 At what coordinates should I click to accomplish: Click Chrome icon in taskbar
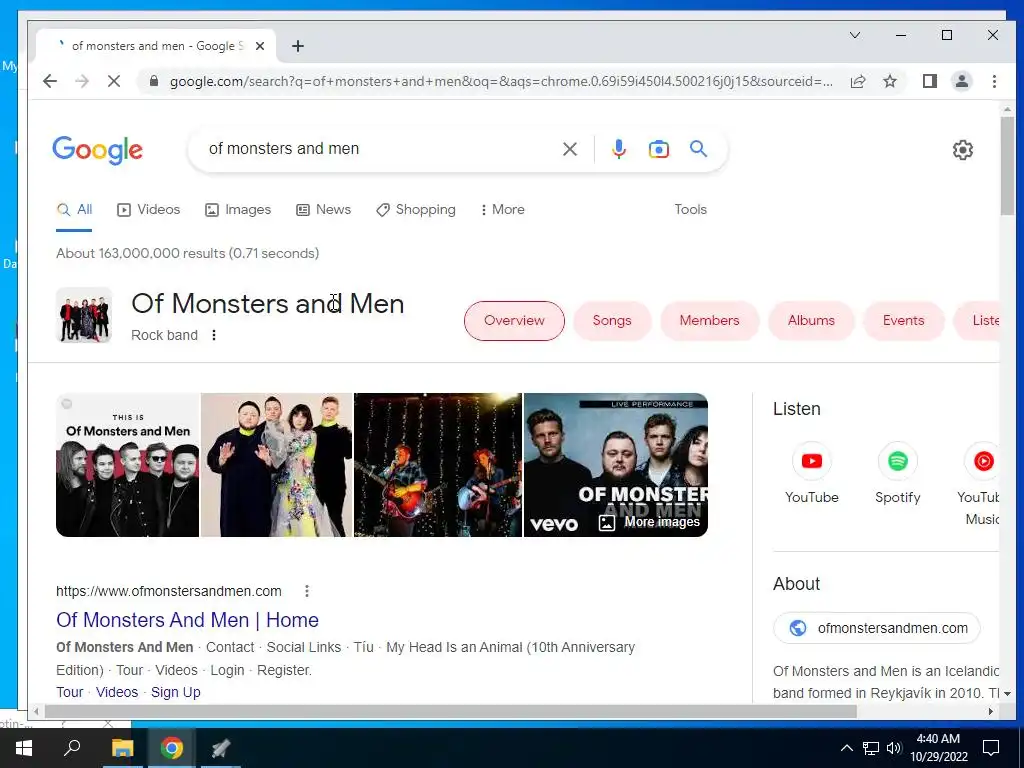click(x=172, y=748)
